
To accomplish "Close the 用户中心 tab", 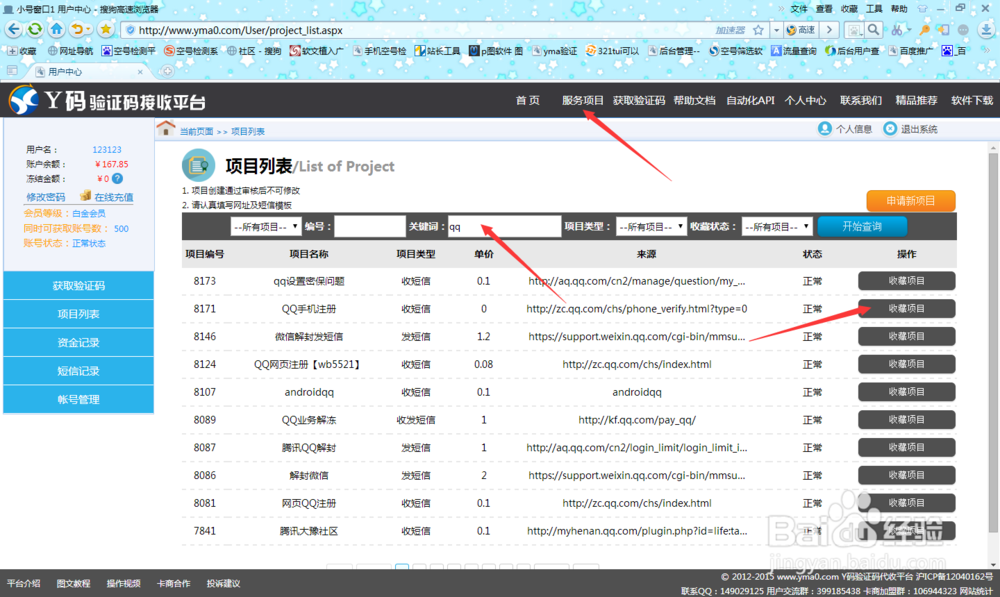I will pos(140,72).
